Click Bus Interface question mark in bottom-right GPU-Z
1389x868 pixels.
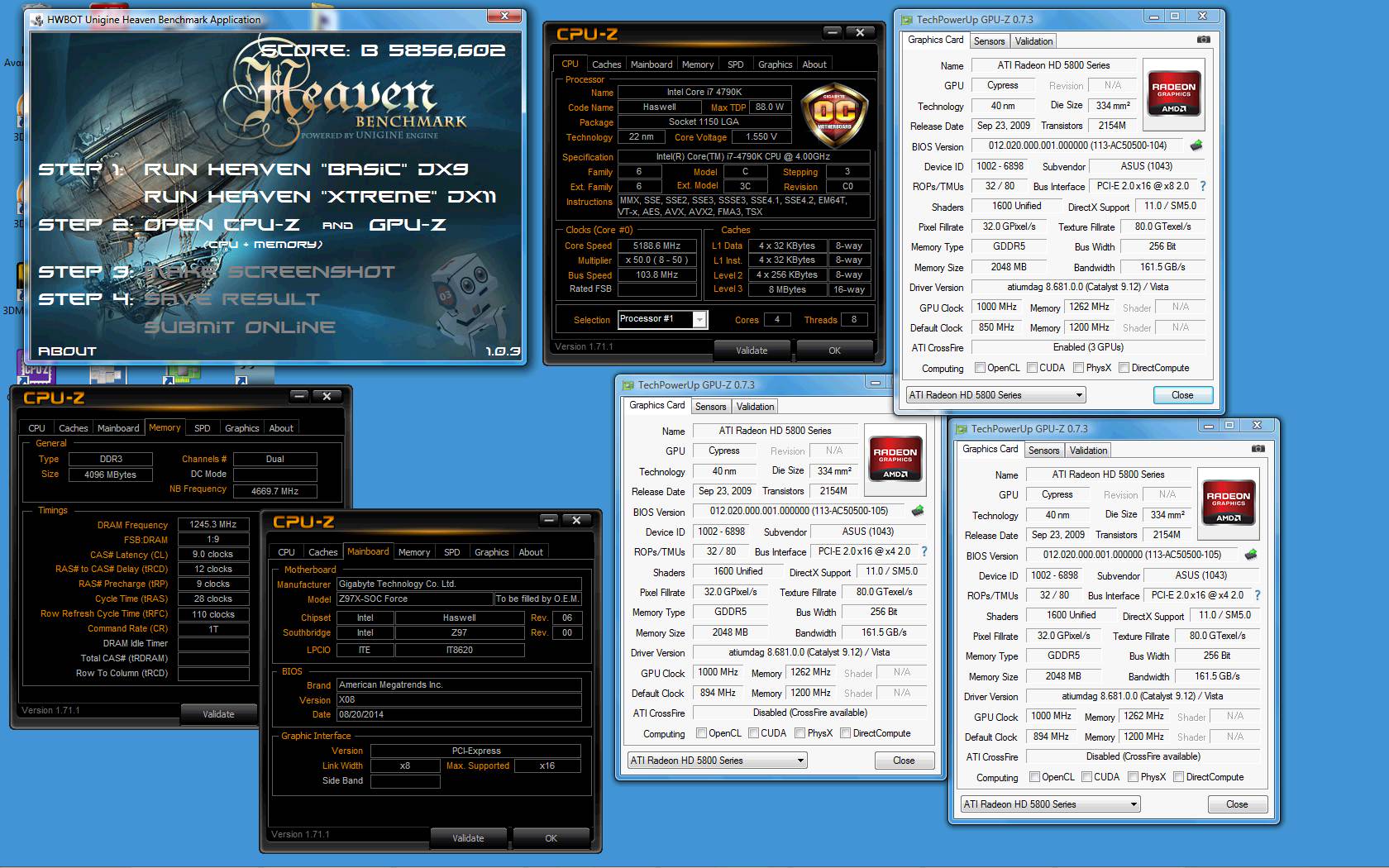click(1258, 595)
